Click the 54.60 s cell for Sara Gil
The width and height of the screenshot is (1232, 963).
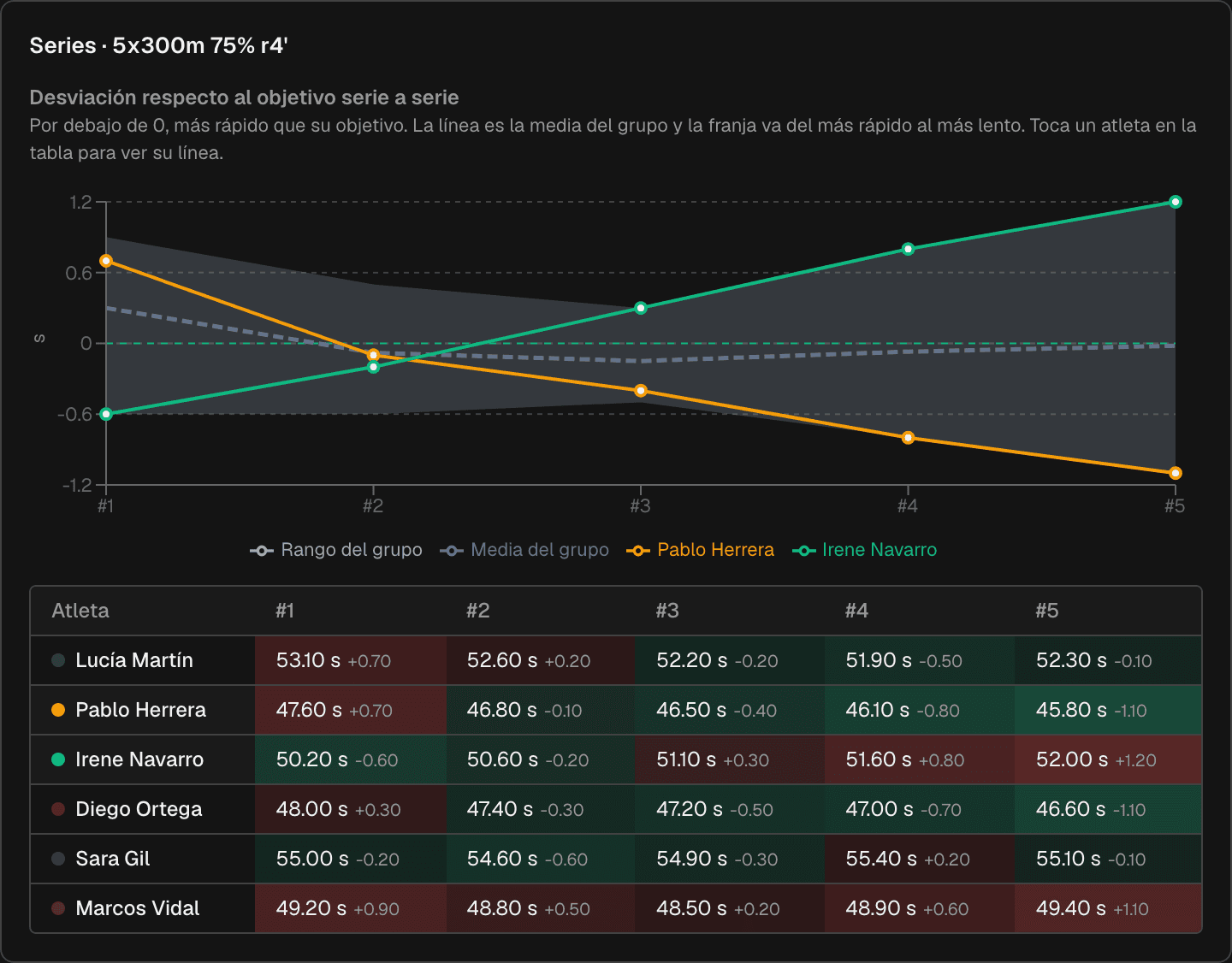click(x=541, y=859)
